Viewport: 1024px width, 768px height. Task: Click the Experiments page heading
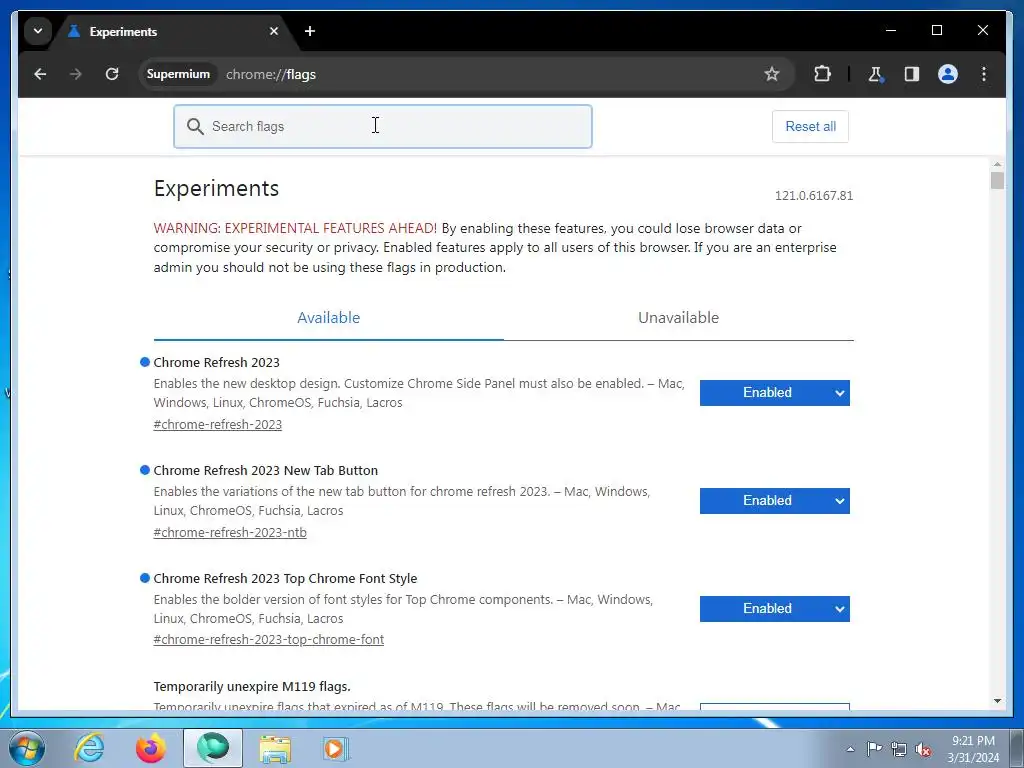216,188
